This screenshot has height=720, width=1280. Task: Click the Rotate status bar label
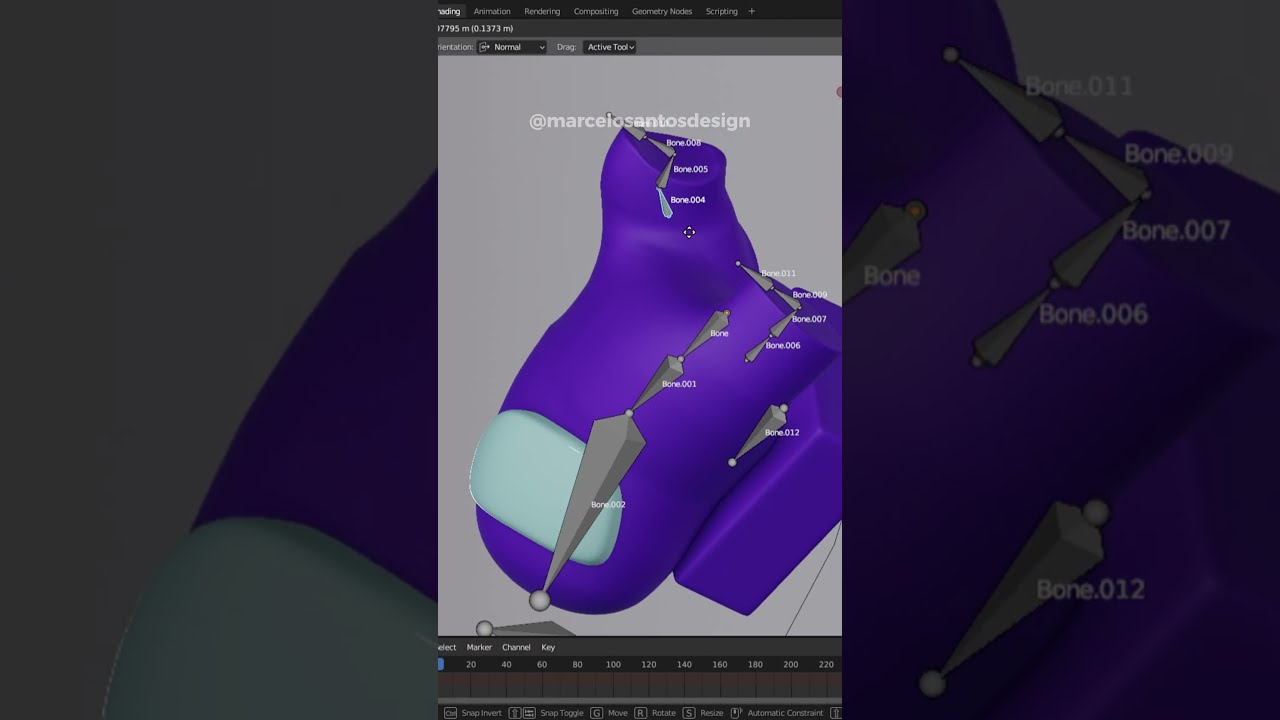point(664,713)
